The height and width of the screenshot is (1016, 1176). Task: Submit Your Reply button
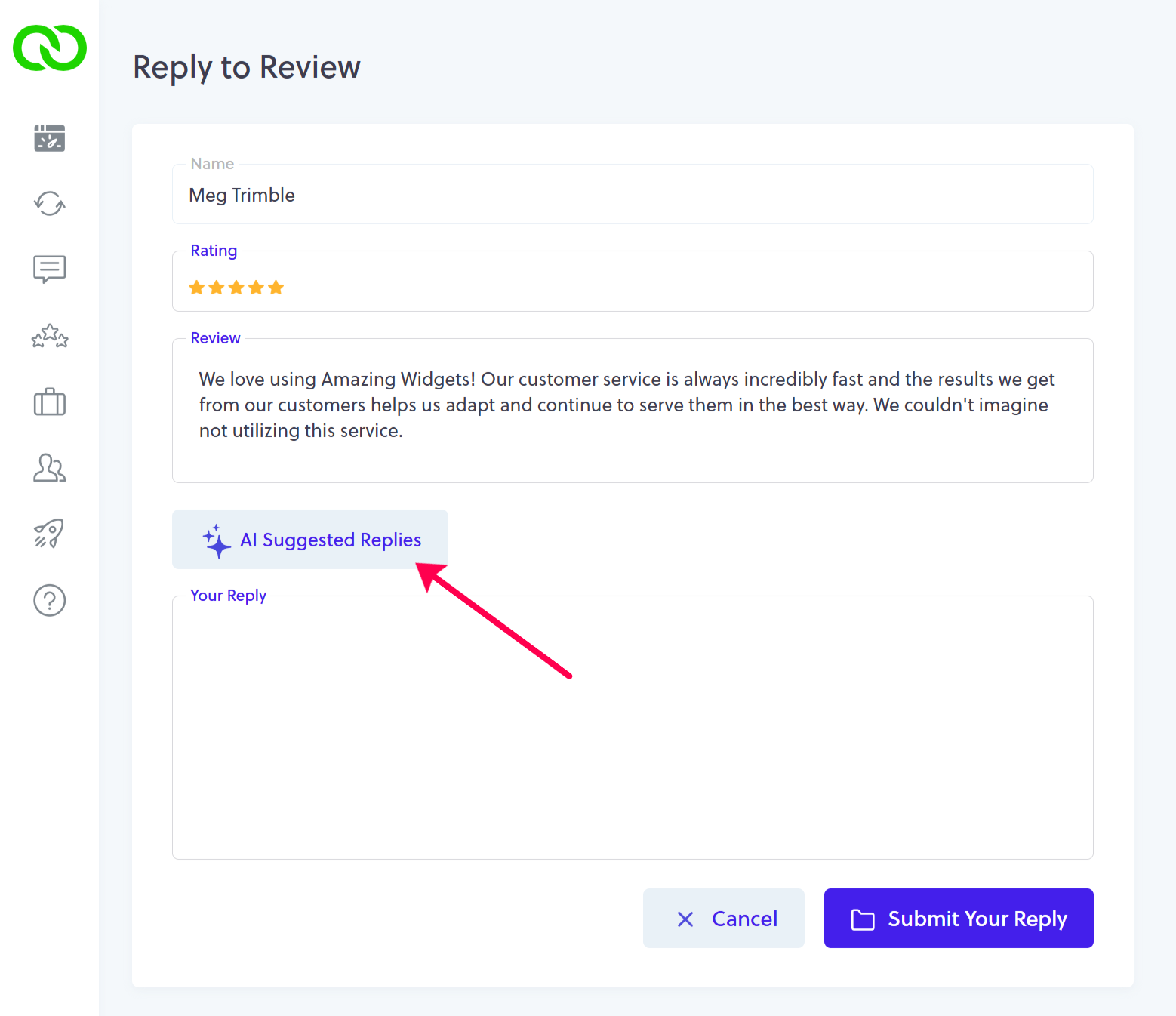[x=959, y=918]
